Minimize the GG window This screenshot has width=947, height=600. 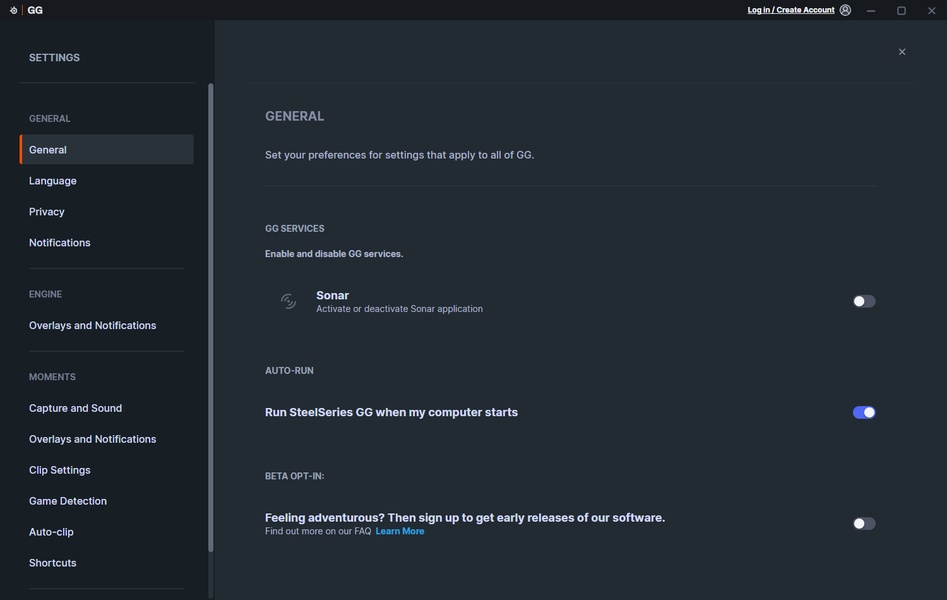(871, 10)
